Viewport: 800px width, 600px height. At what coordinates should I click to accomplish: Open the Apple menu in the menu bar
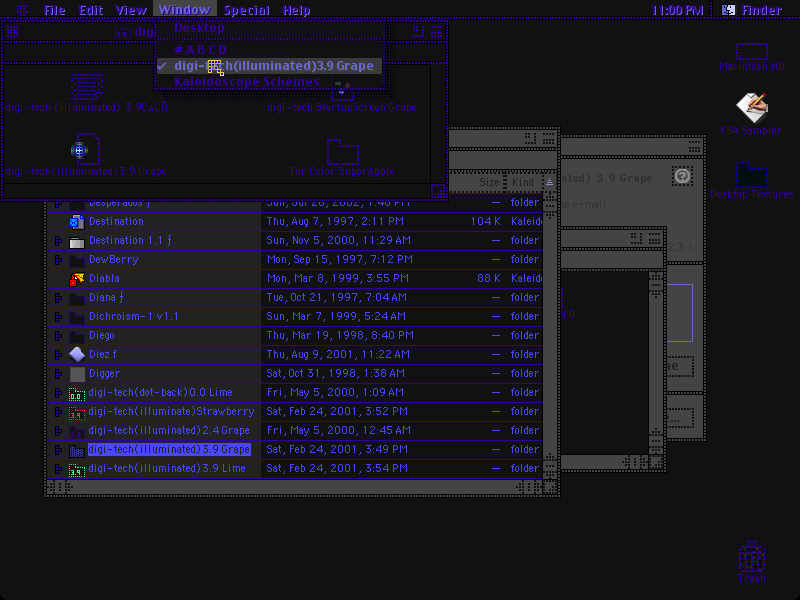(22, 9)
